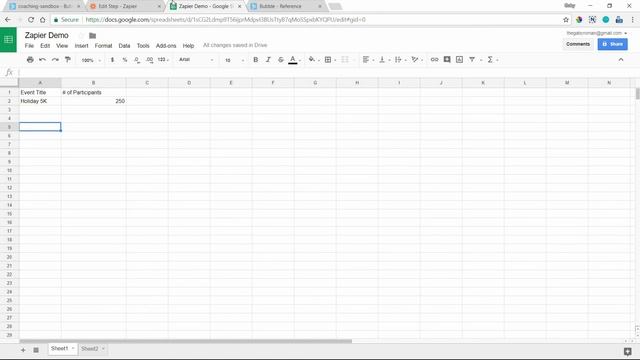Open the Add-ons menu
The height and width of the screenshot is (360, 640).
(166, 46)
